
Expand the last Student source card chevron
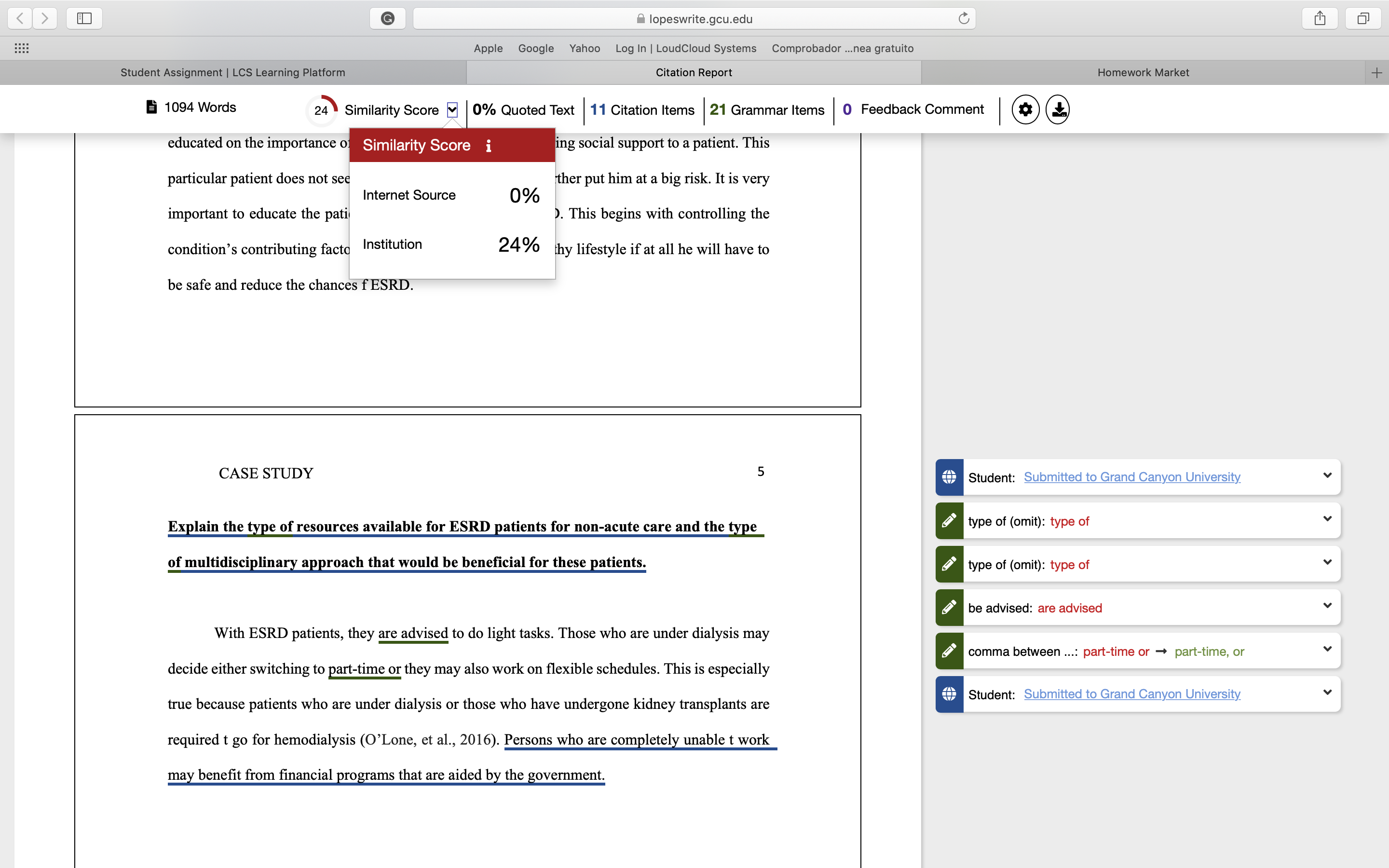pyautogui.click(x=1327, y=692)
